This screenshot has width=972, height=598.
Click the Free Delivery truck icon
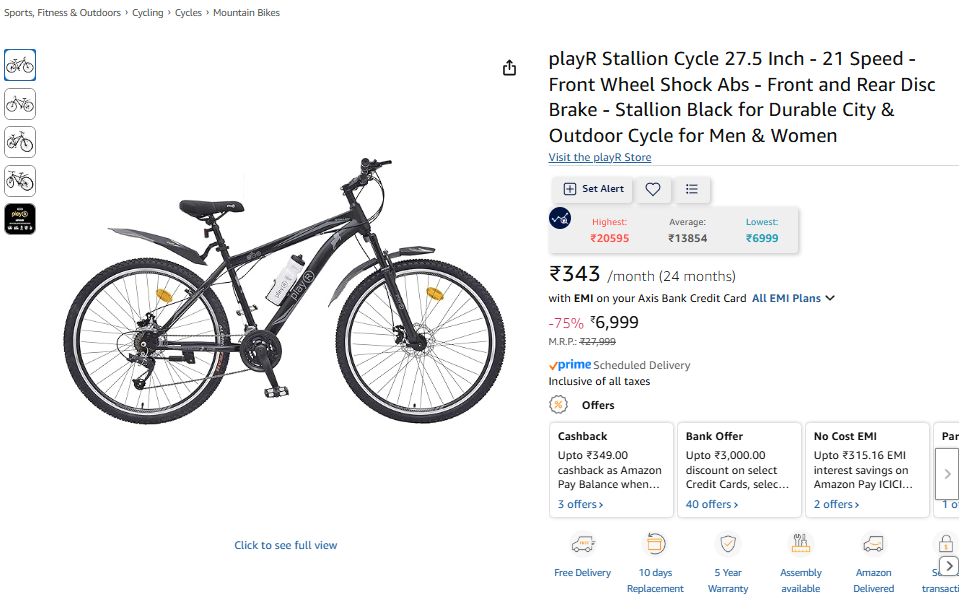(582, 544)
